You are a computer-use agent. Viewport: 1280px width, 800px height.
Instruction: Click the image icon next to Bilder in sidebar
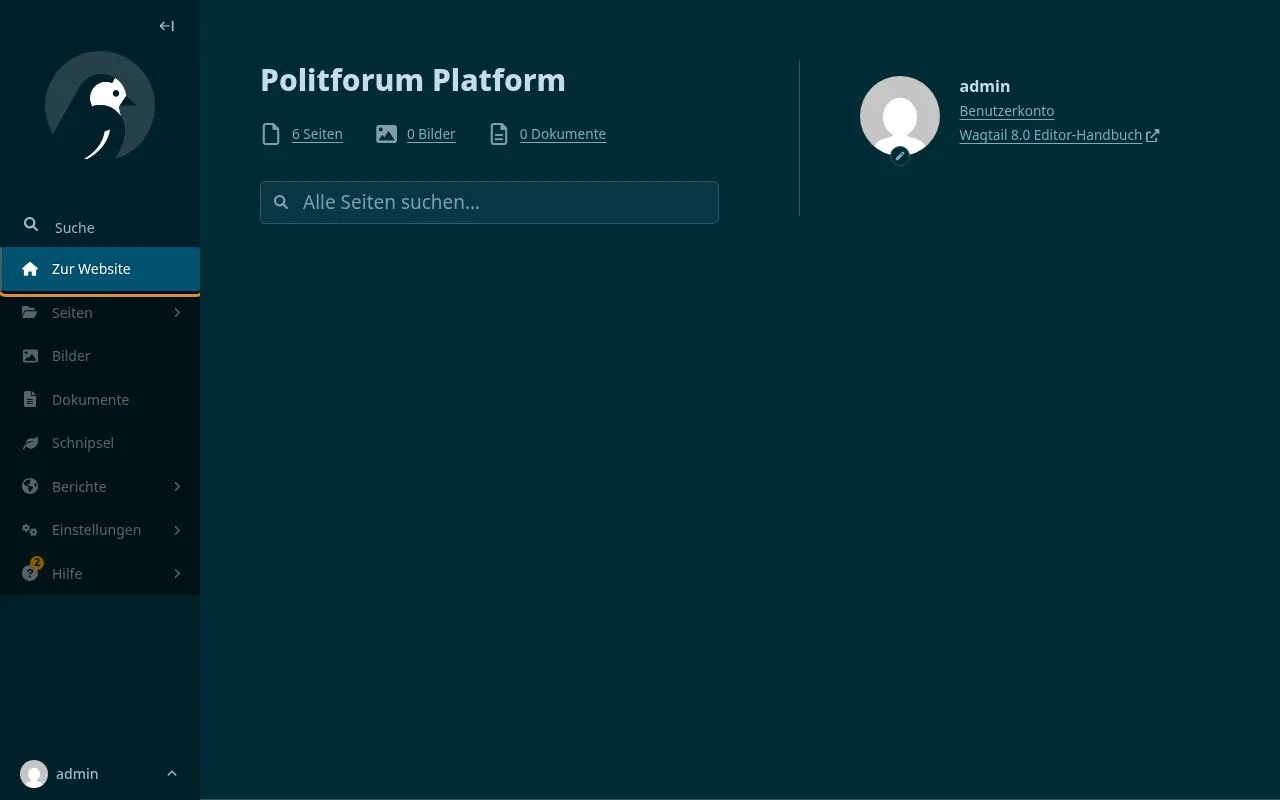(30, 356)
